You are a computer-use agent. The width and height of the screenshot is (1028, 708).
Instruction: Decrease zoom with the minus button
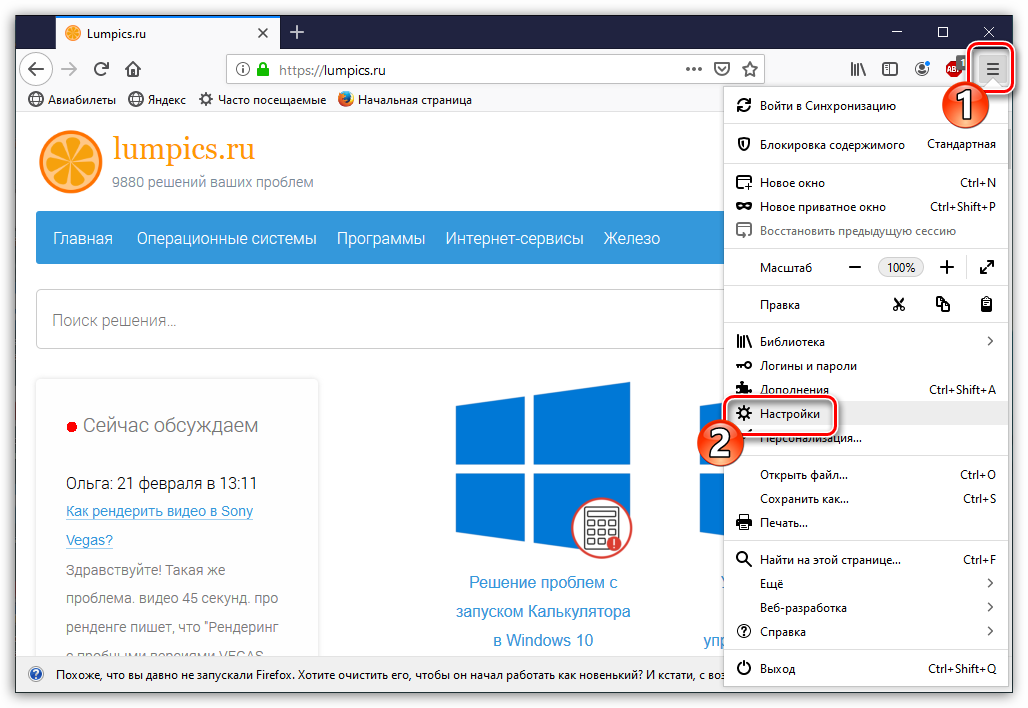[855, 267]
